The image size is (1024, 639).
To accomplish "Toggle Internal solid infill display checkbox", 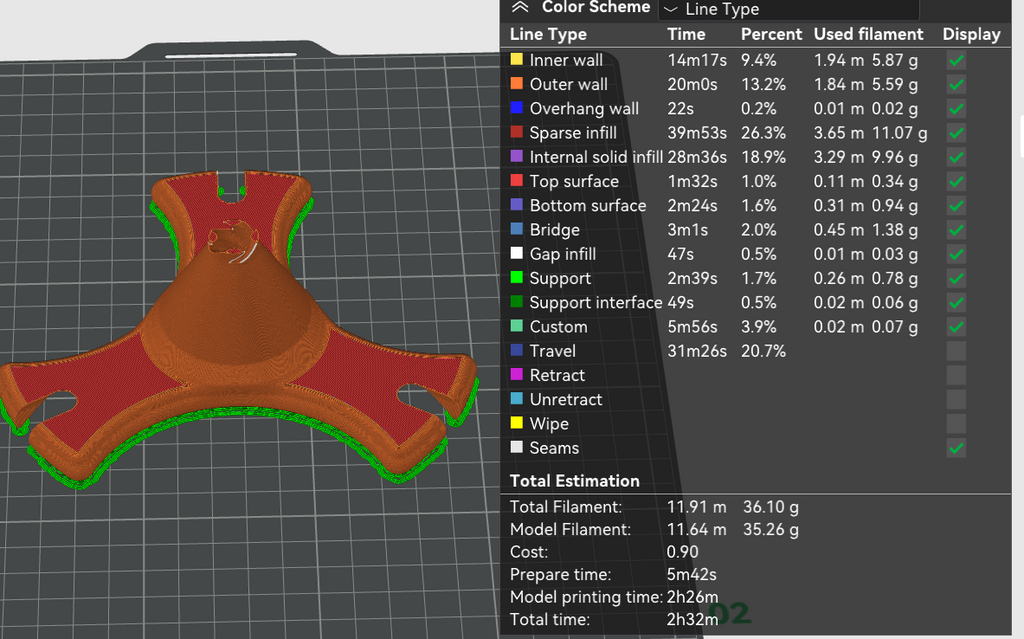I will (x=956, y=157).
